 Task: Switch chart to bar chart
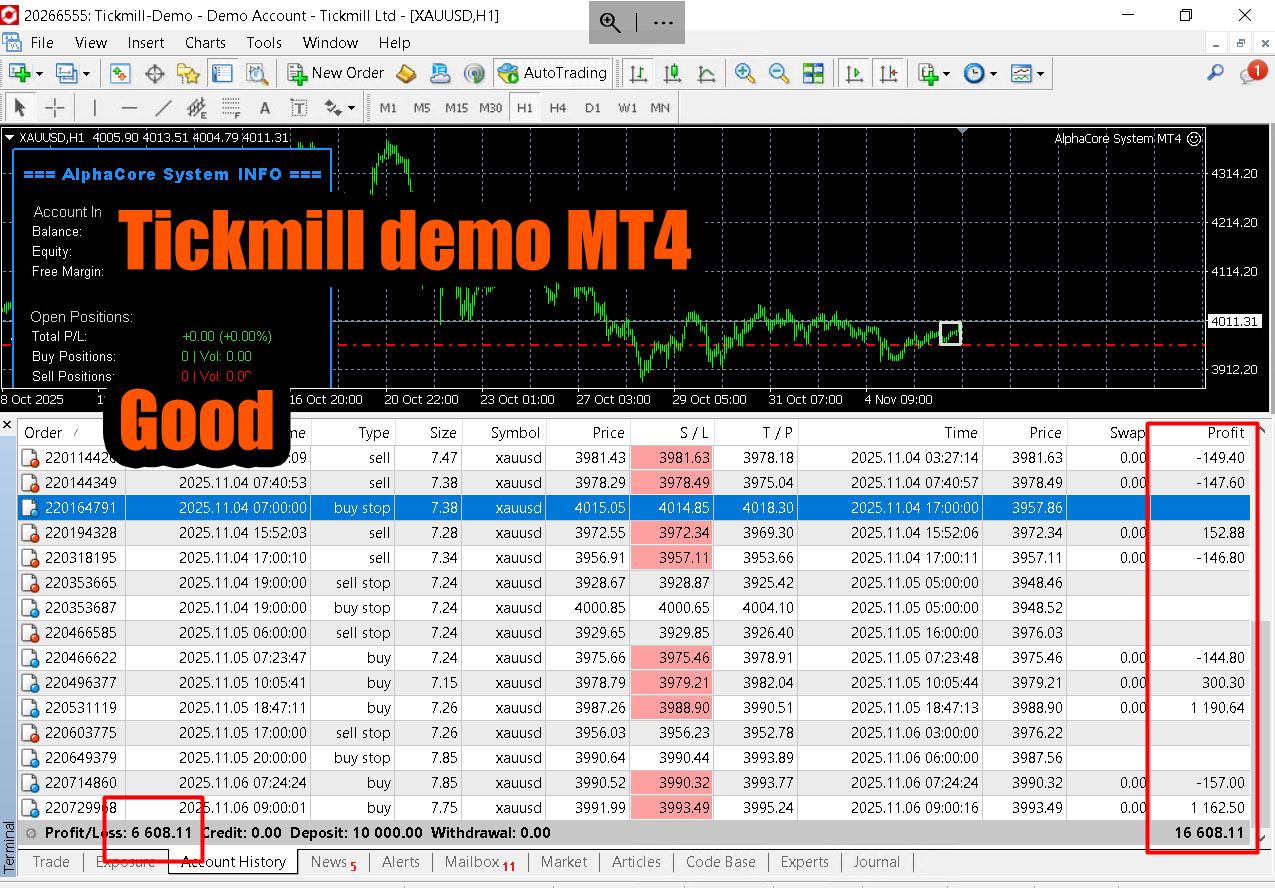[x=639, y=73]
